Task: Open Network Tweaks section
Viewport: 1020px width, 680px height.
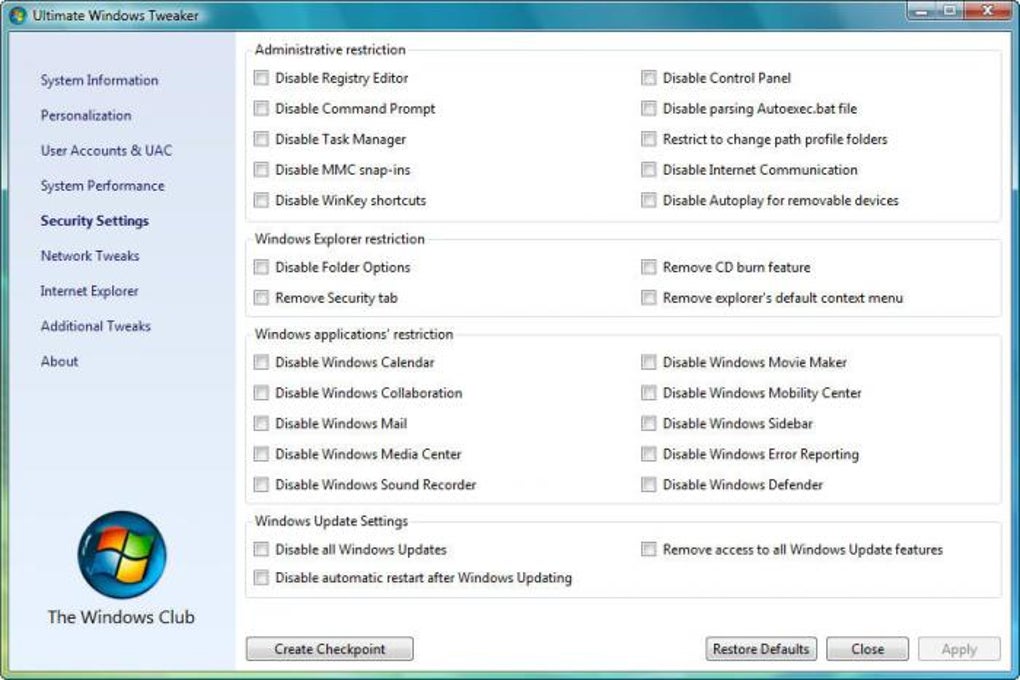Action: point(90,256)
